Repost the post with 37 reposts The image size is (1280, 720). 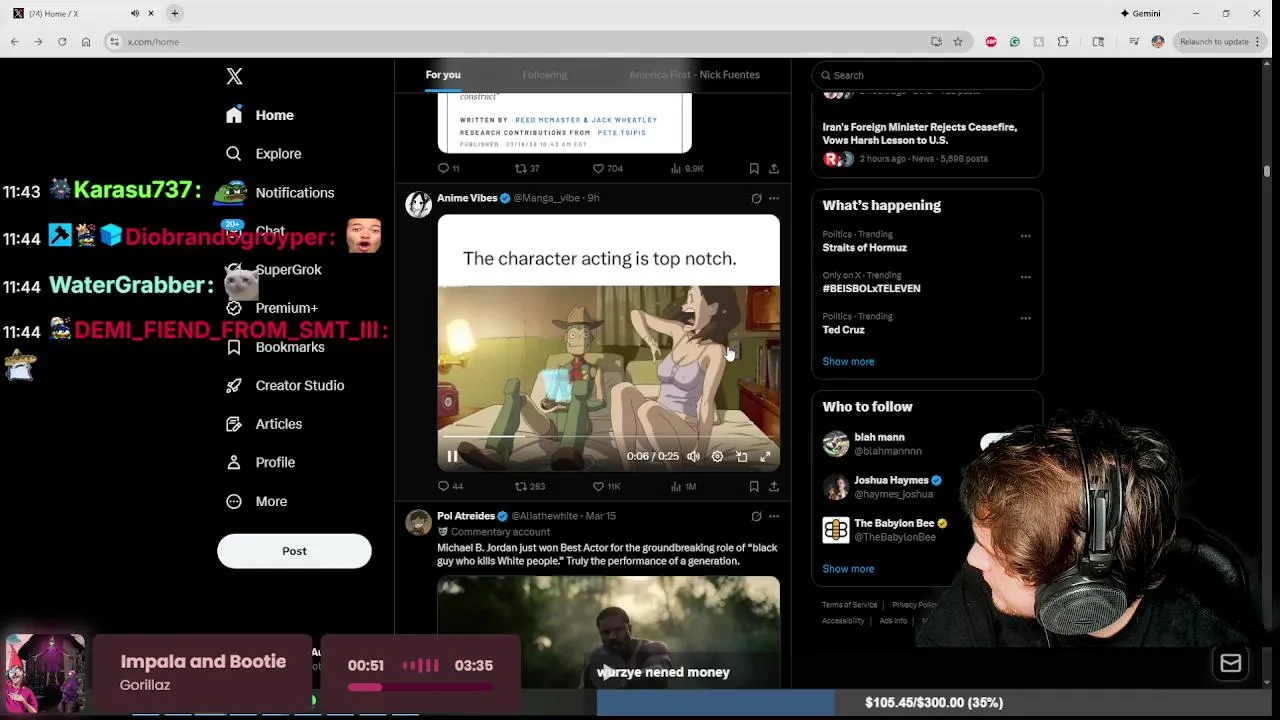tap(527, 168)
